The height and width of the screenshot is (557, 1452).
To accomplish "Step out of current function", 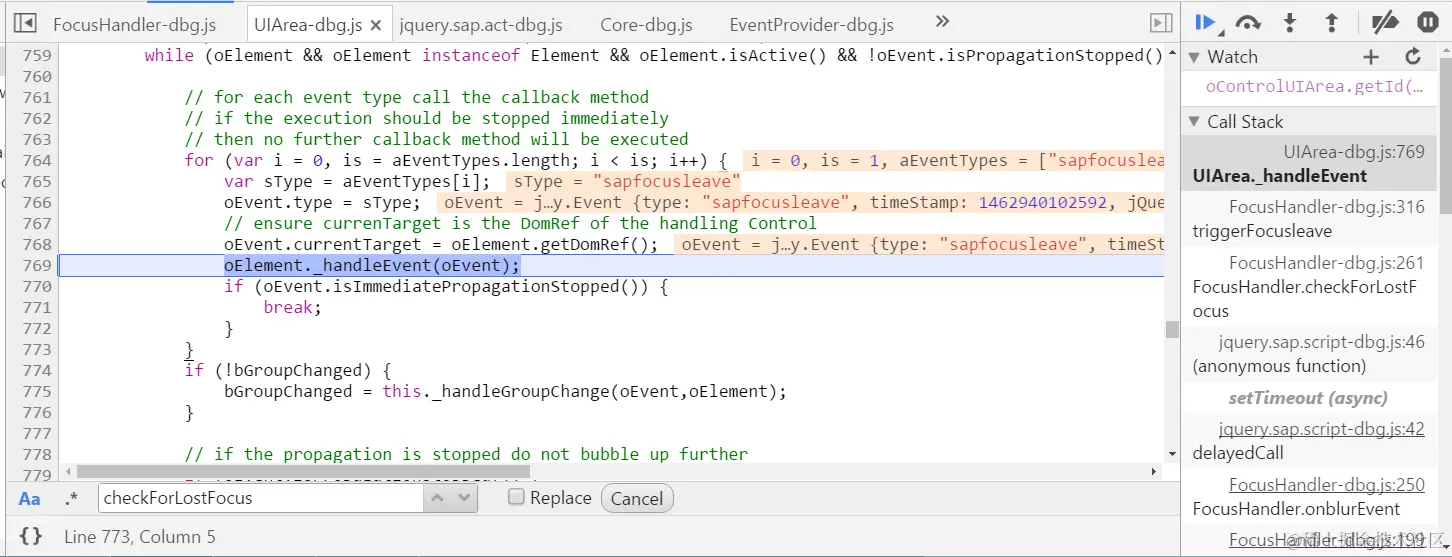I will pos(1331,22).
